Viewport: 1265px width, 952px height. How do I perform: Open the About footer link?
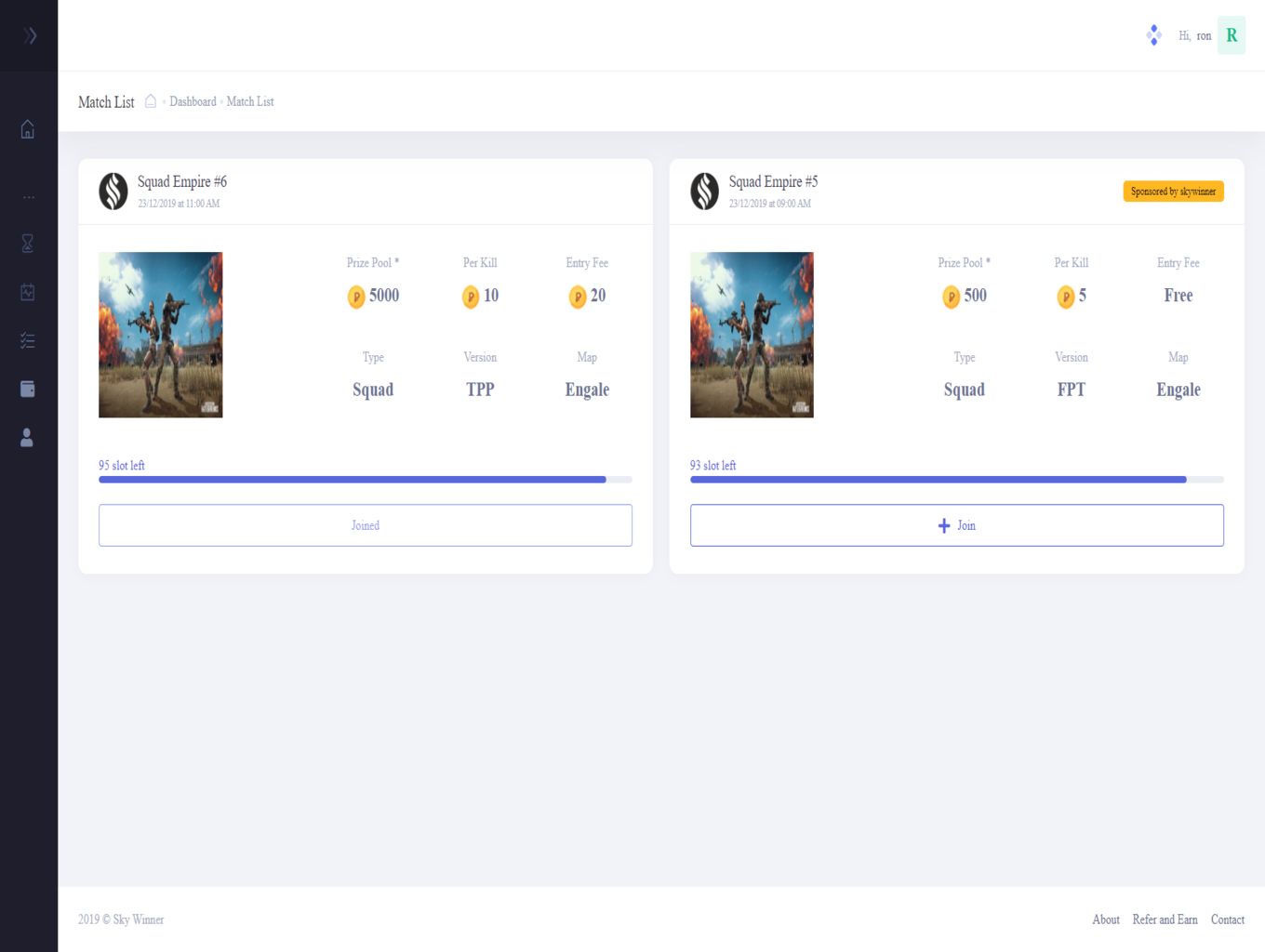click(x=1105, y=919)
